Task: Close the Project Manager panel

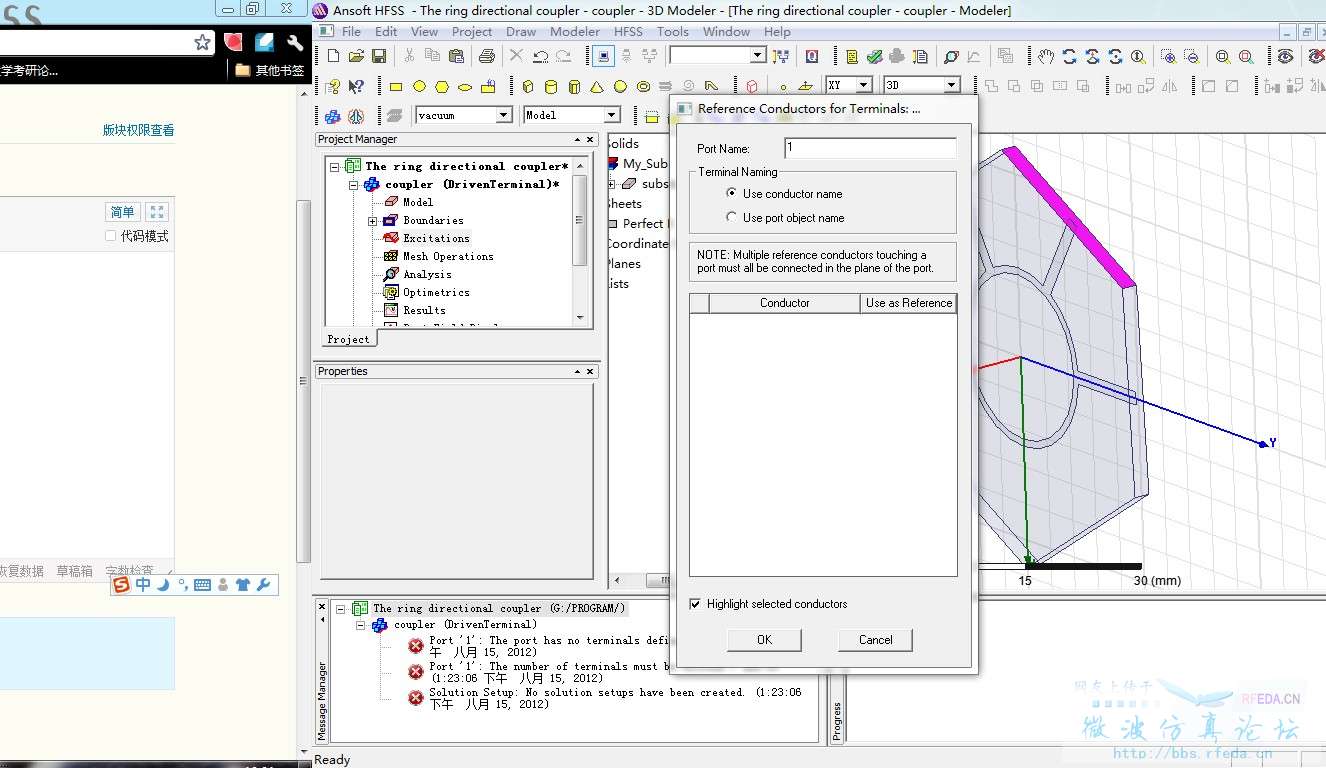Action: point(590,140)
